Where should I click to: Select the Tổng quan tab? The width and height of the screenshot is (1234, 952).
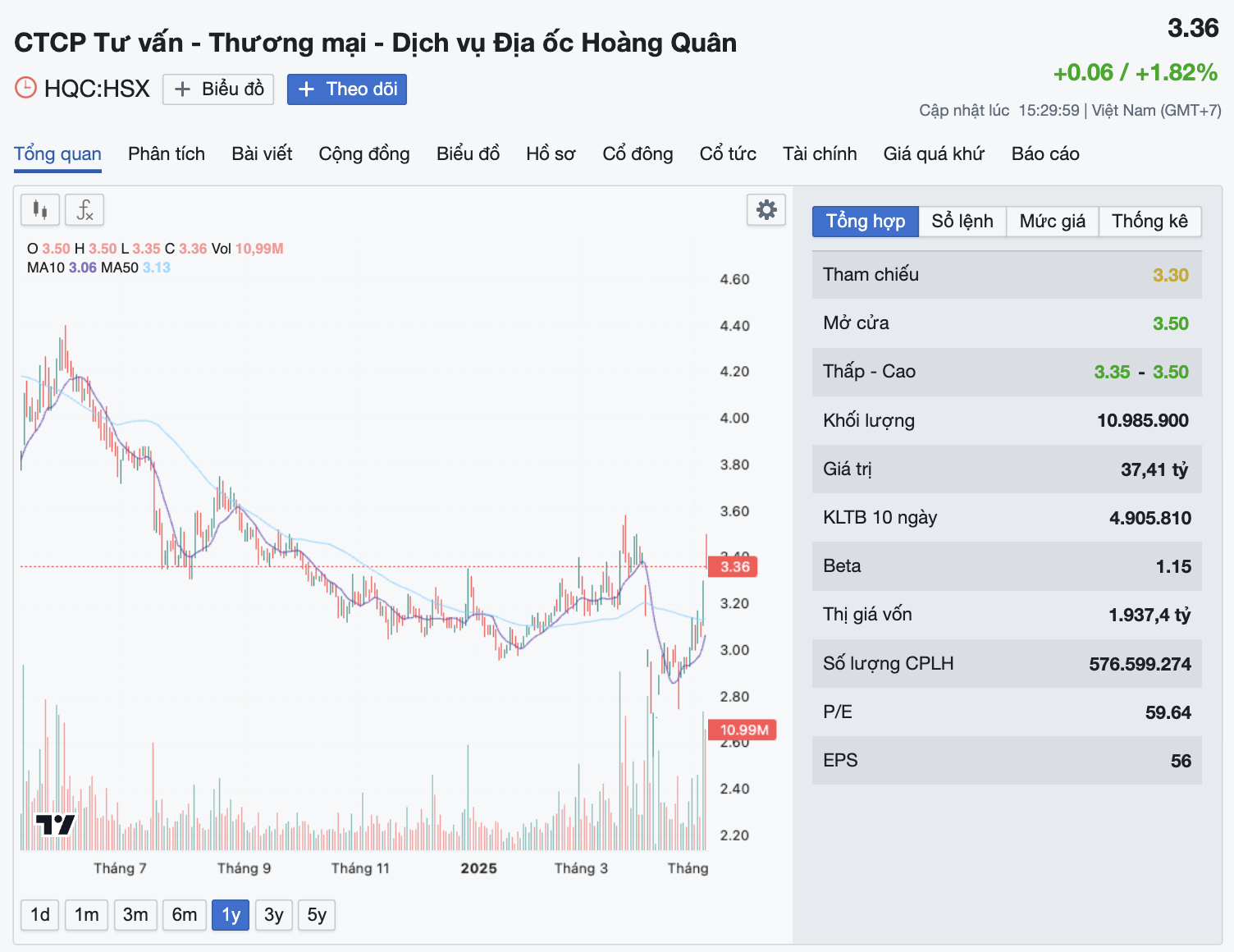pos(57,154)
